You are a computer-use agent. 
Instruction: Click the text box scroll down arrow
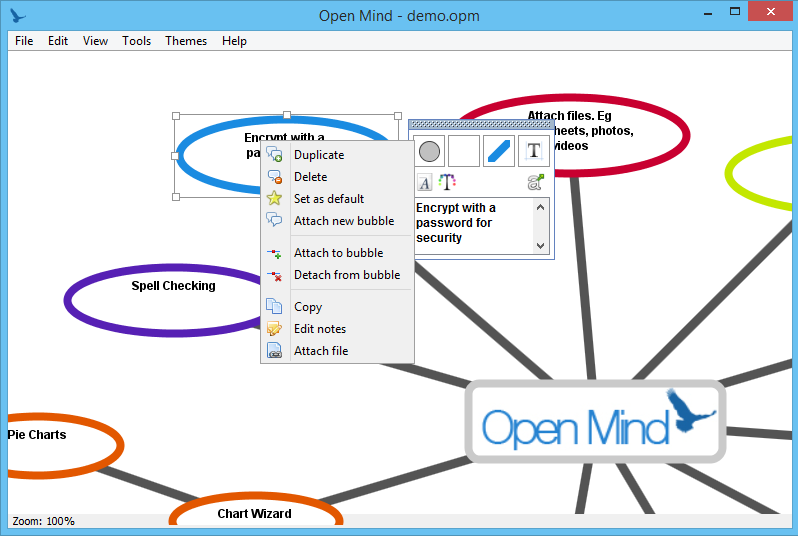540,245
